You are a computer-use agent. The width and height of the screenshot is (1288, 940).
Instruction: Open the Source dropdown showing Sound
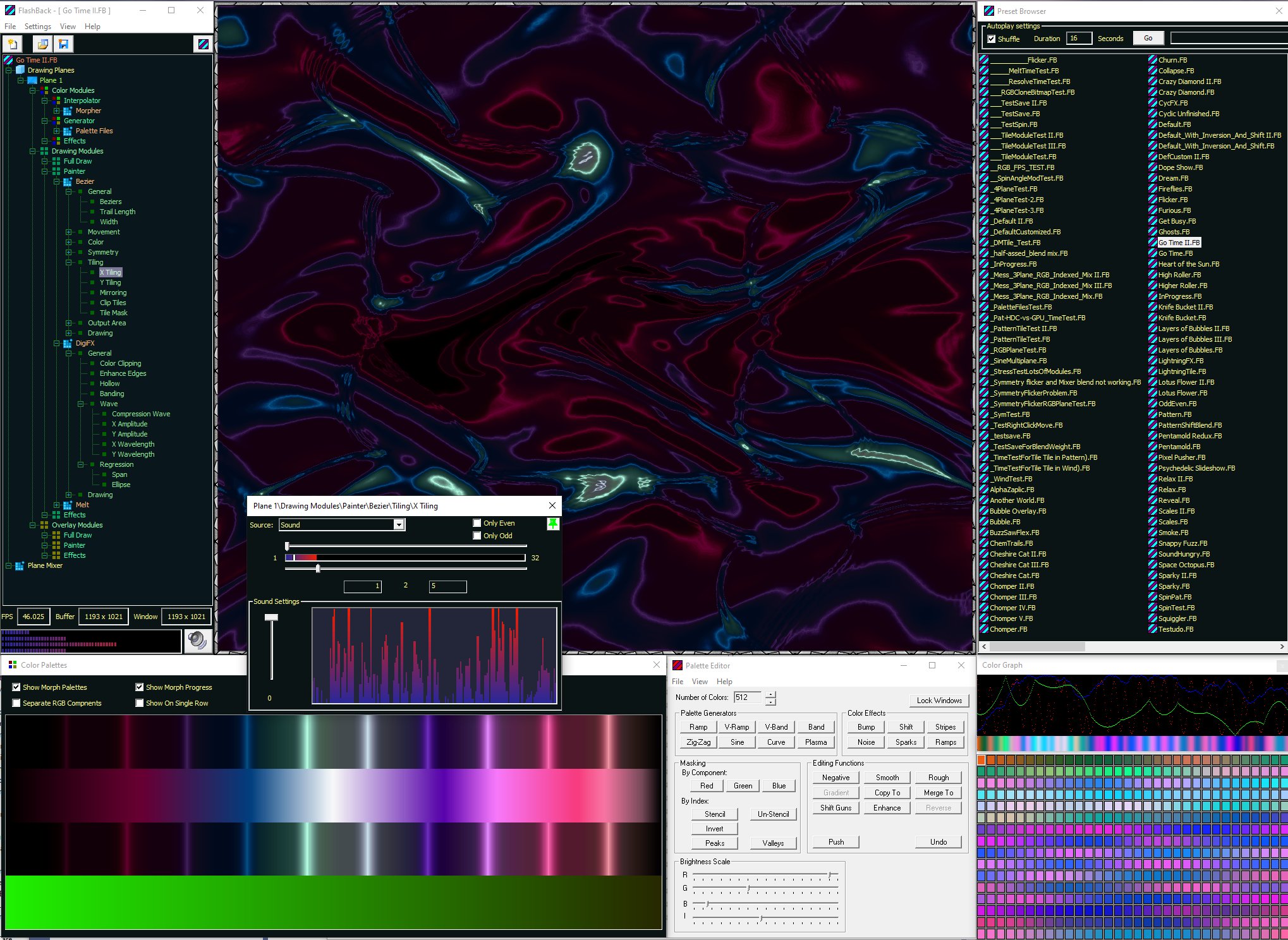399,525
